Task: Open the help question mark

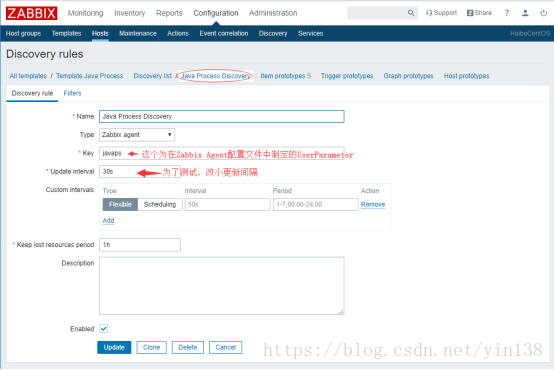Action: coord(507,13)
